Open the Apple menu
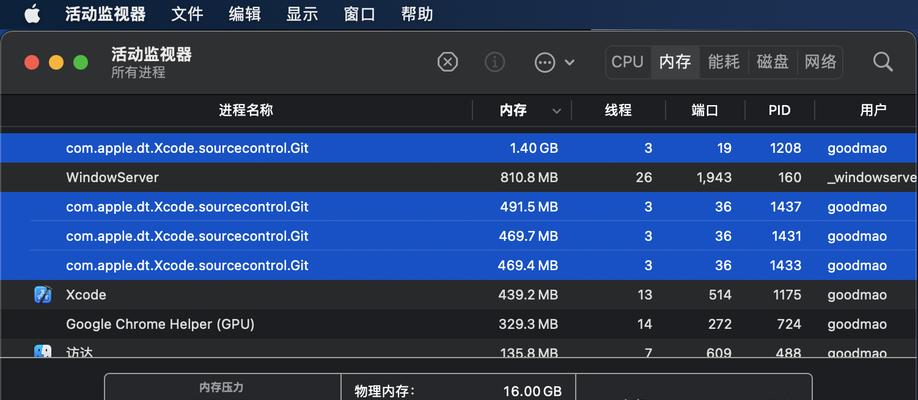 tap(32, 14)
